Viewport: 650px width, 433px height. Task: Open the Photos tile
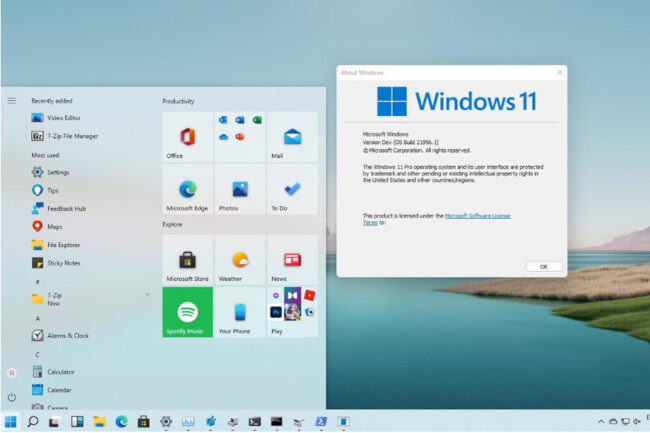(240, 190)
